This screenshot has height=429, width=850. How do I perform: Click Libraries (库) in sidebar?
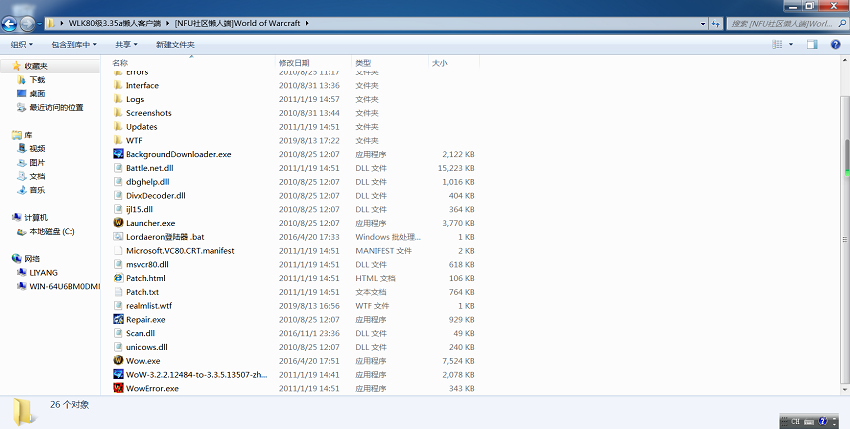pos(28,135)
